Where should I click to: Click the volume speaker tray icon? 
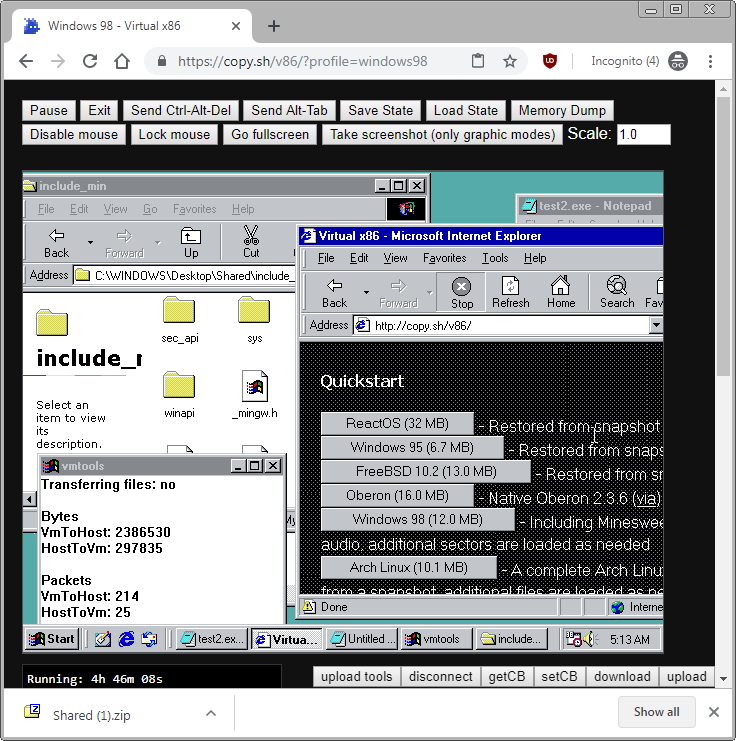589,639
